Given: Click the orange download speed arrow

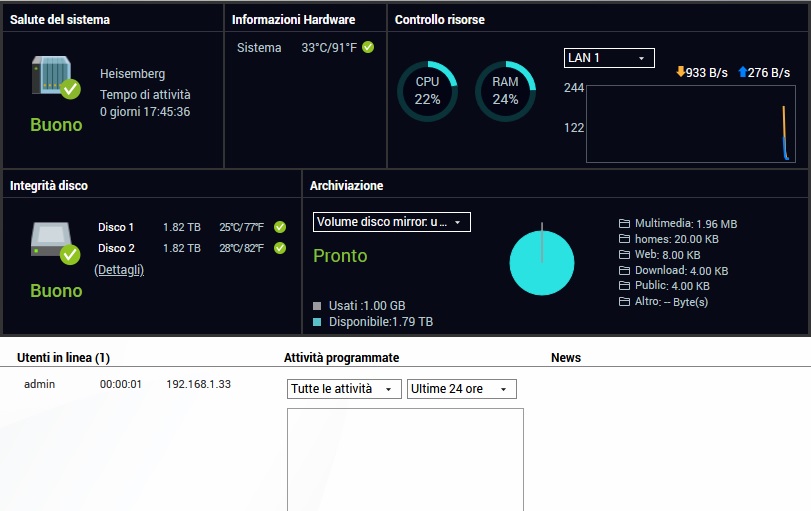Looking at the screenshot, I should [681, 72].
